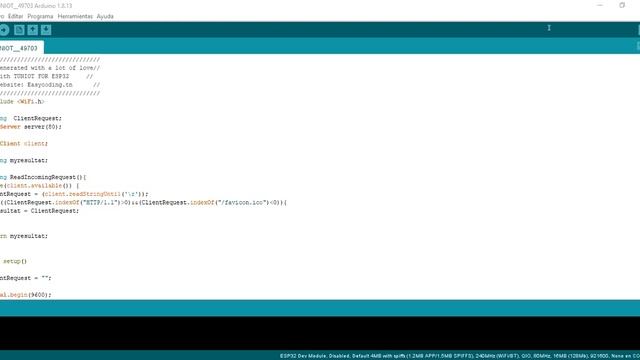Image resolution: width=640 pixels, height=360 pixels.
Task: Save the sketch with the down-arrow Save icon
Action: 46,30
